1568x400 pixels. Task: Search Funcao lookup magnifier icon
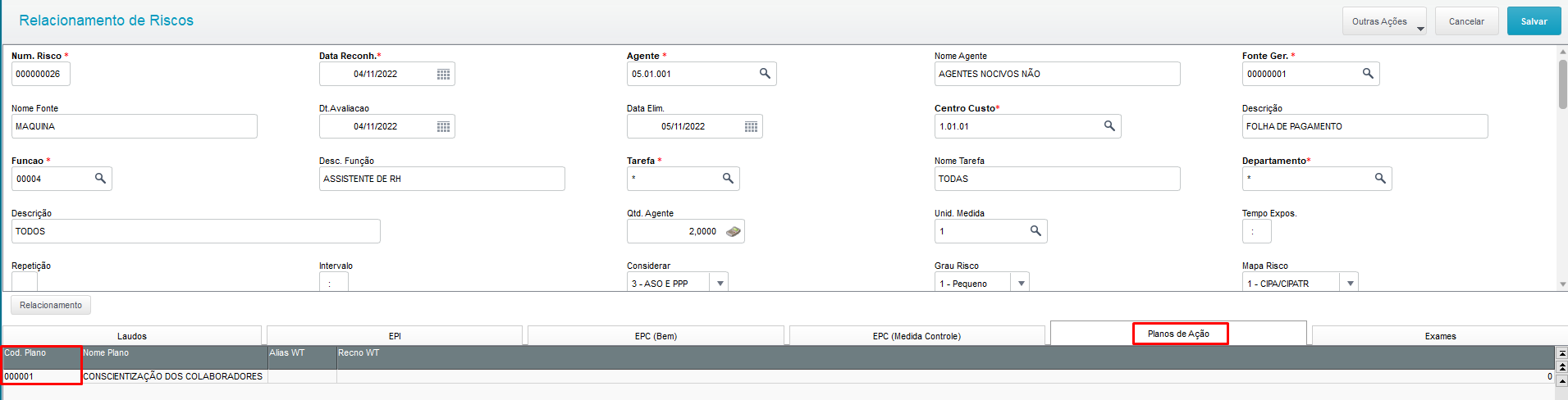tap(100, 179)
